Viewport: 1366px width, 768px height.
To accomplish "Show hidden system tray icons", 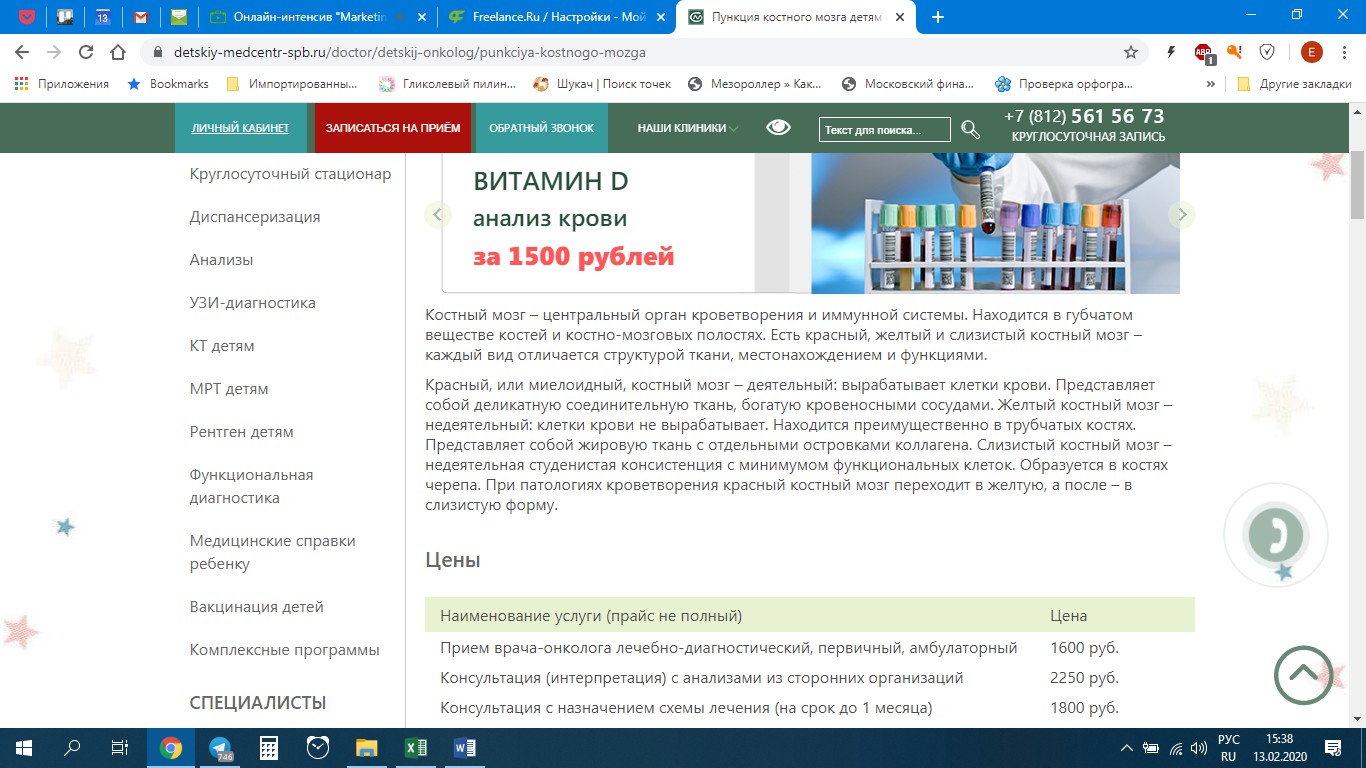I will (1127, 748).
